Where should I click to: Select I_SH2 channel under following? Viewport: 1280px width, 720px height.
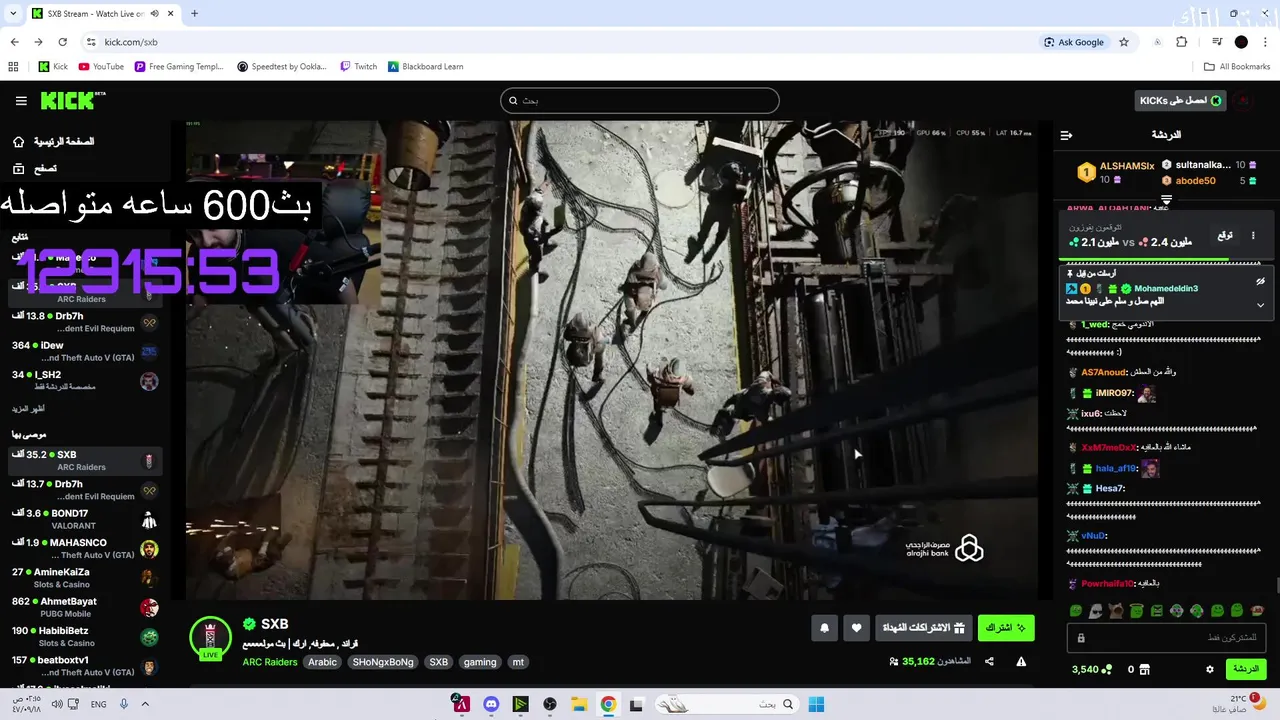pyautogui.click(x=85, y=380)
